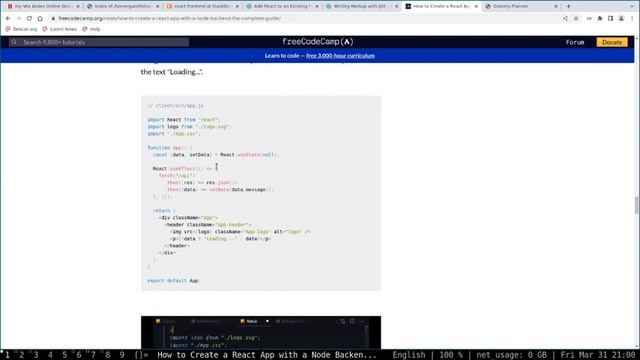Toggle the browser side panel
640x360 pixels.
(611, 18)
